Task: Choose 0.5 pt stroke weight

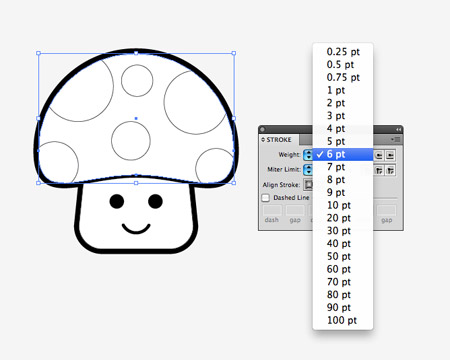Action: click(343, 65)
